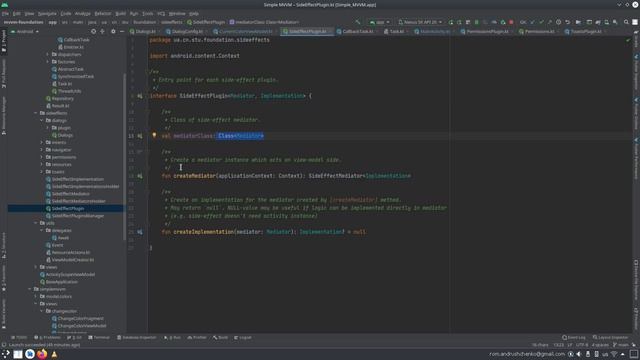Click the SideEffectPlugin breadcrumb in navigation bar
Screen dimensions: 640x360
tap(206, 22)
